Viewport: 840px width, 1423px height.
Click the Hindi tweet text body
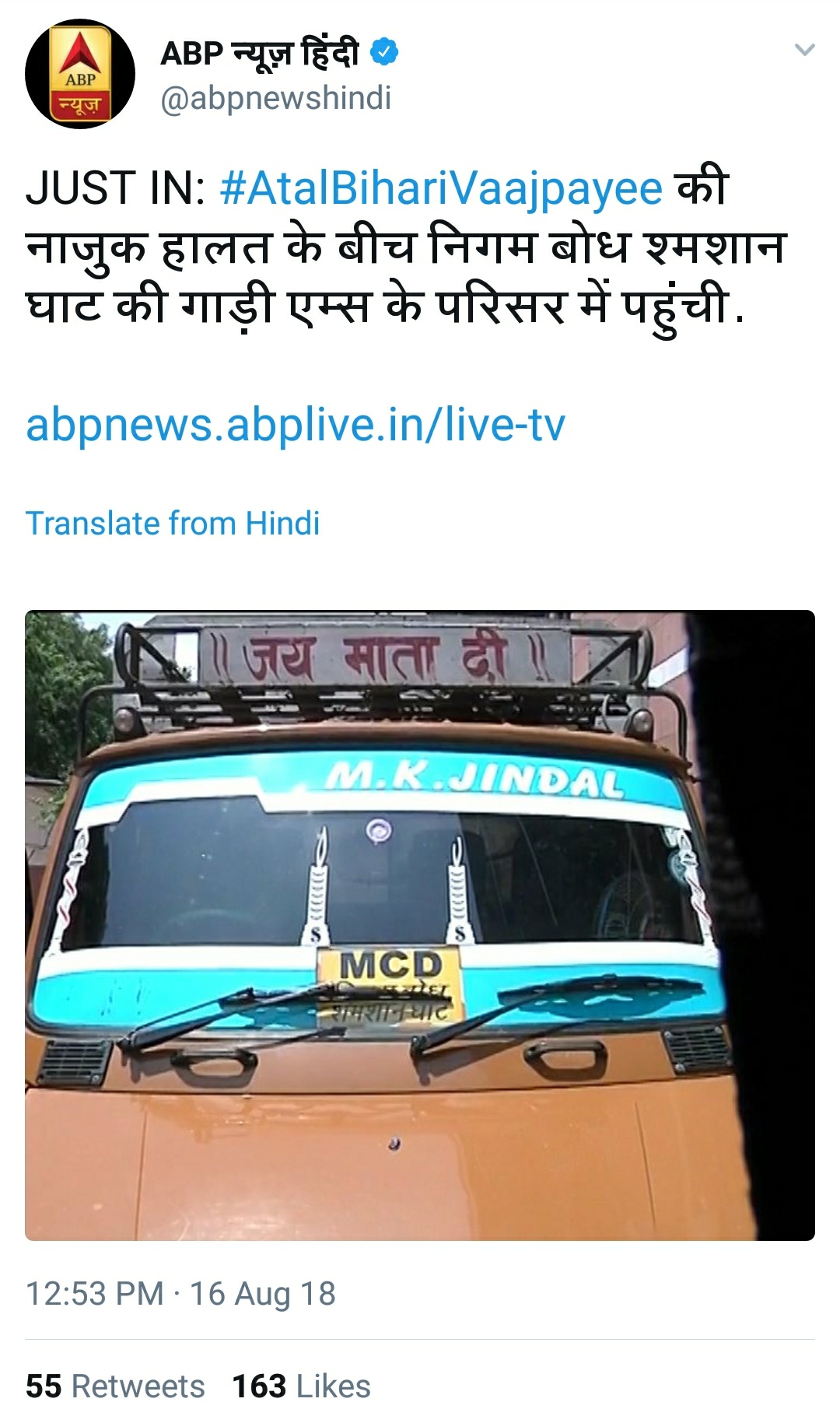[x=404, y=247]
